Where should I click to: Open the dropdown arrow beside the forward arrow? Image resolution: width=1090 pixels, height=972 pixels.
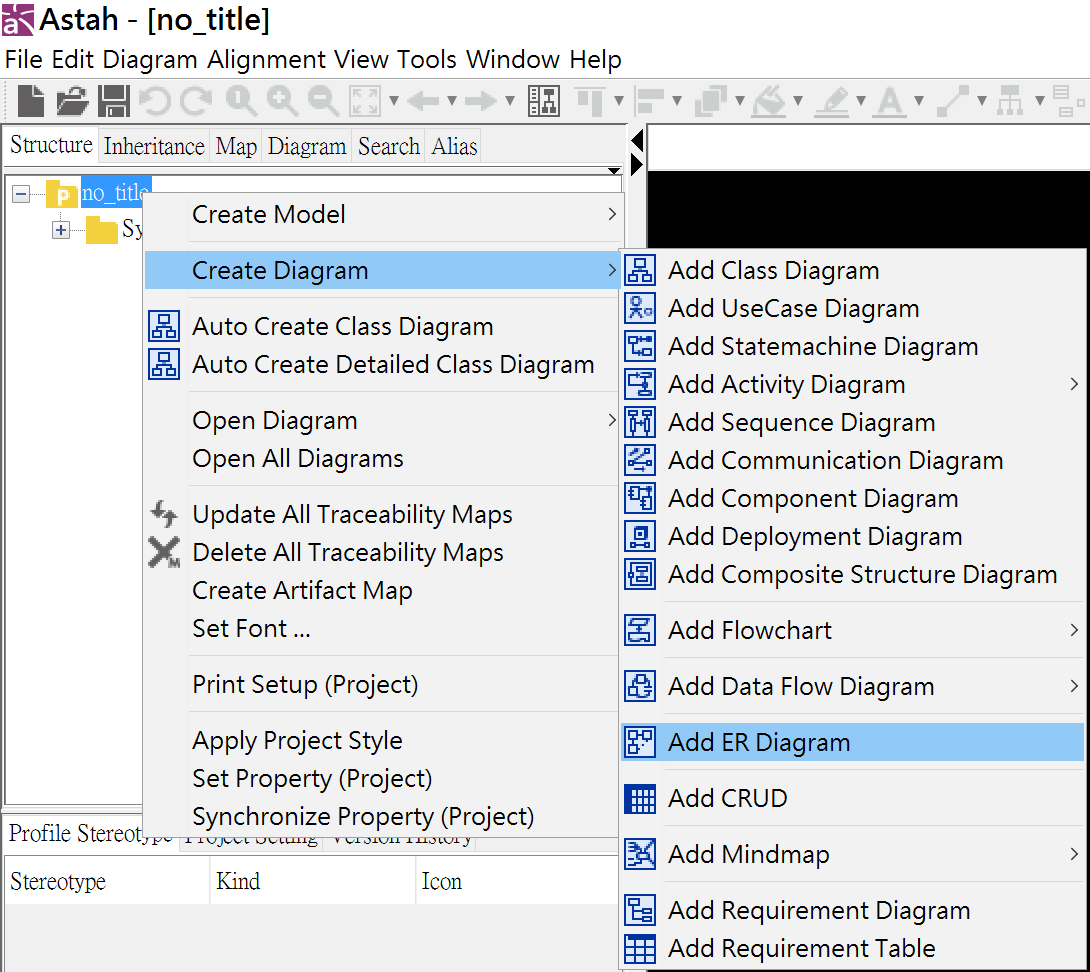(x=510, y=101)
